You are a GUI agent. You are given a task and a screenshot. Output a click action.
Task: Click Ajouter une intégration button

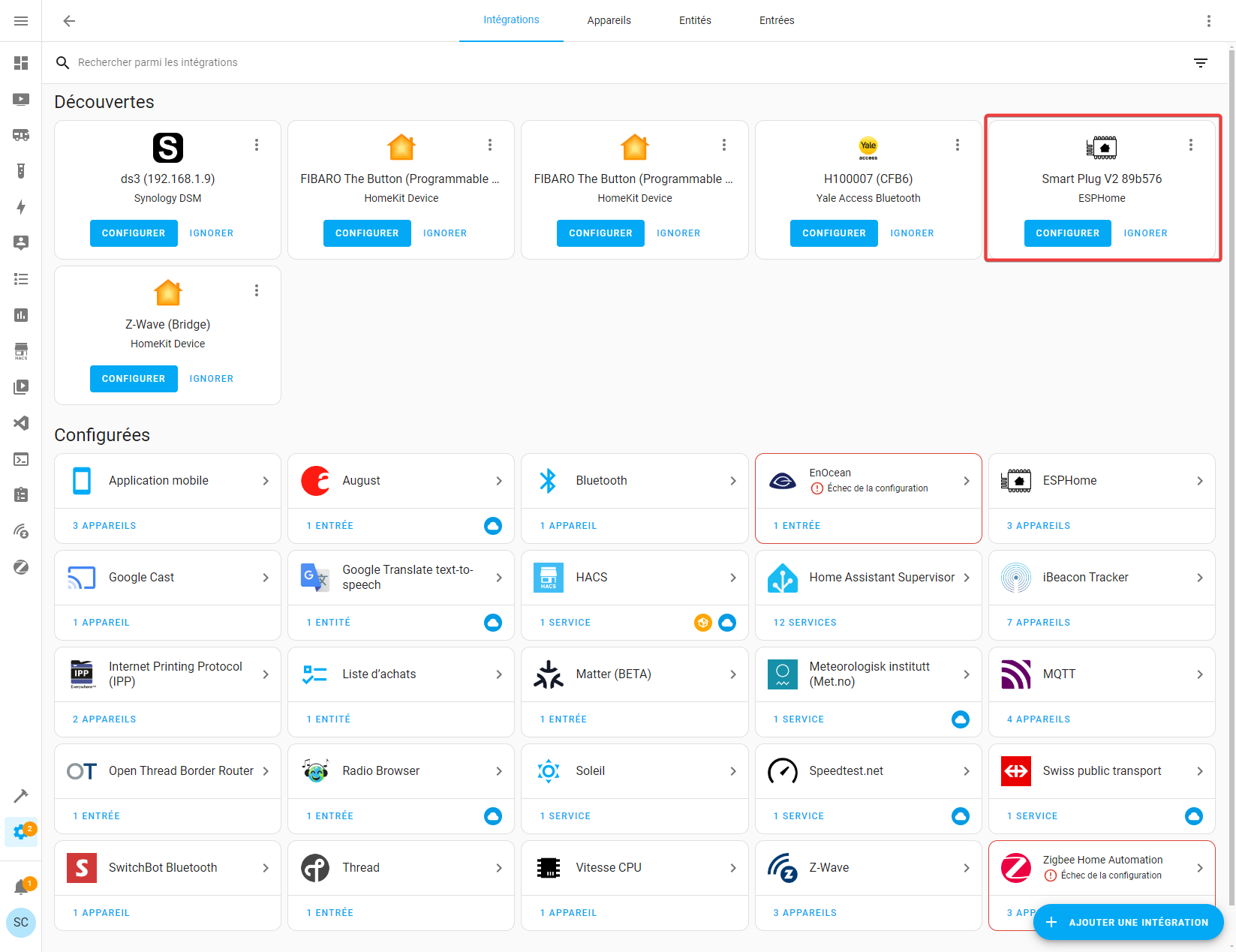point(1128,922)
